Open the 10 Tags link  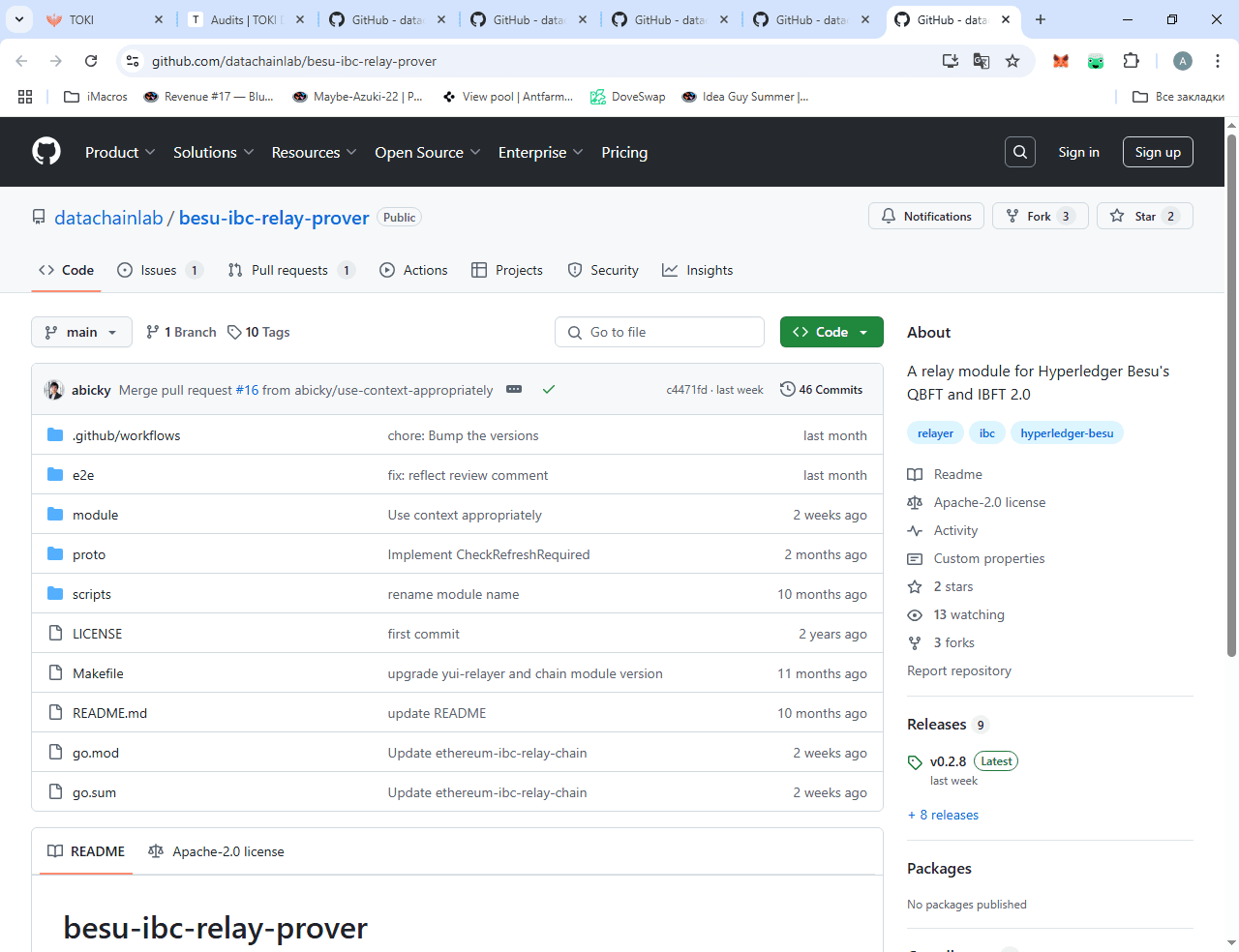(x=258, y=332)
